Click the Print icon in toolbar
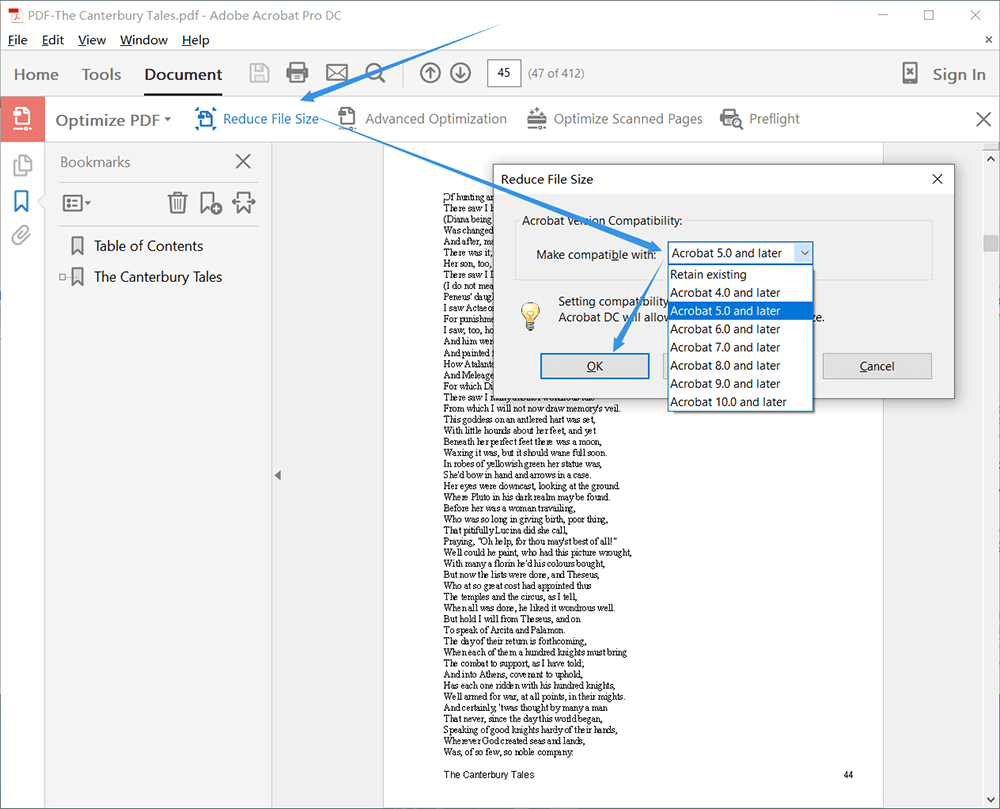Screen dimensions: 1000x809 click(297, 73)
